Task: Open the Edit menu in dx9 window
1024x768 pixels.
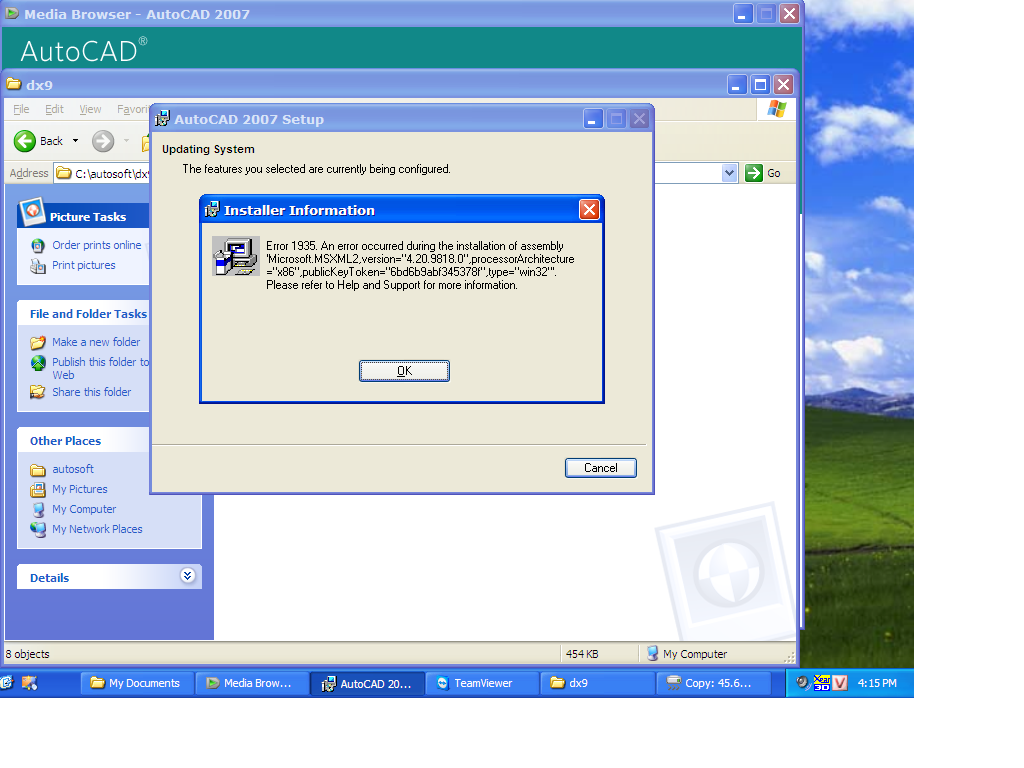Action: click(54, 109)
